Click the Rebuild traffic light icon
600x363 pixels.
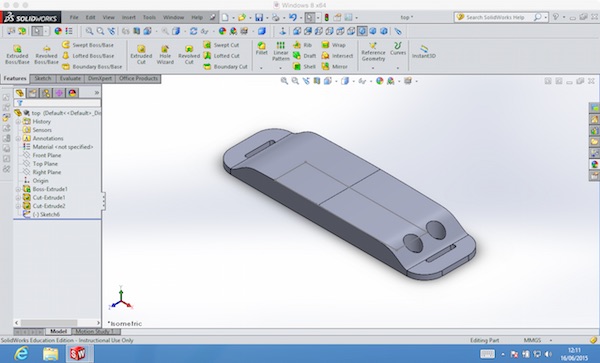pyautogui.click(x=326, y=17)
